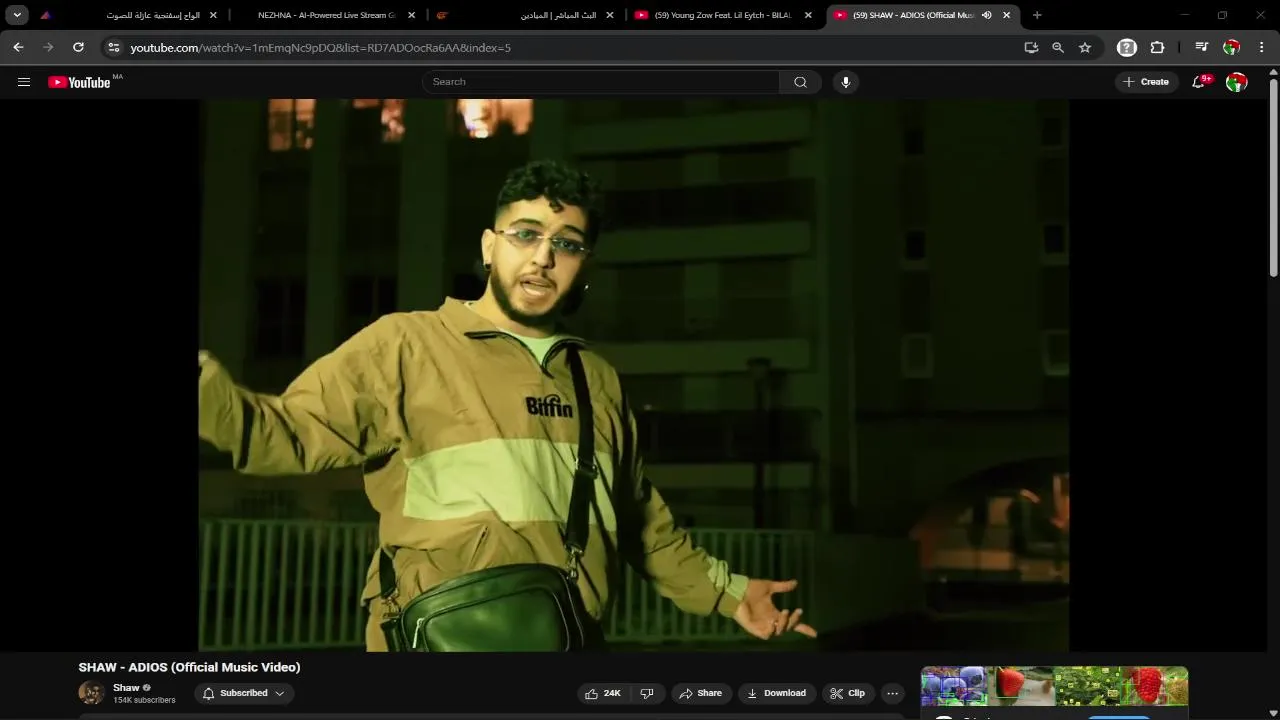This screenshot has width=1280, height=720.
Task: Open YouTube notifications bell
Action: pos(1199,82)
